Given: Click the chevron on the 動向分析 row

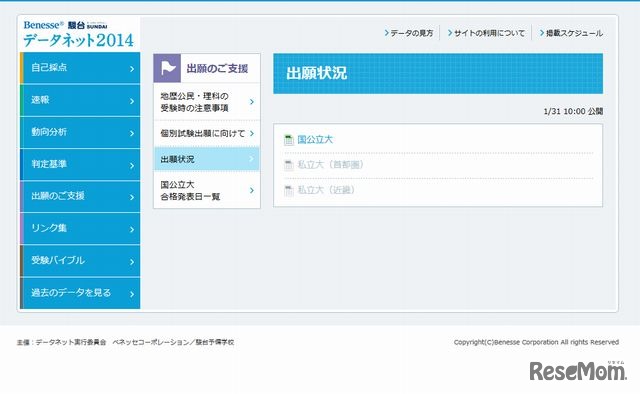Looking at the screenshot, I should click(132, 133).
